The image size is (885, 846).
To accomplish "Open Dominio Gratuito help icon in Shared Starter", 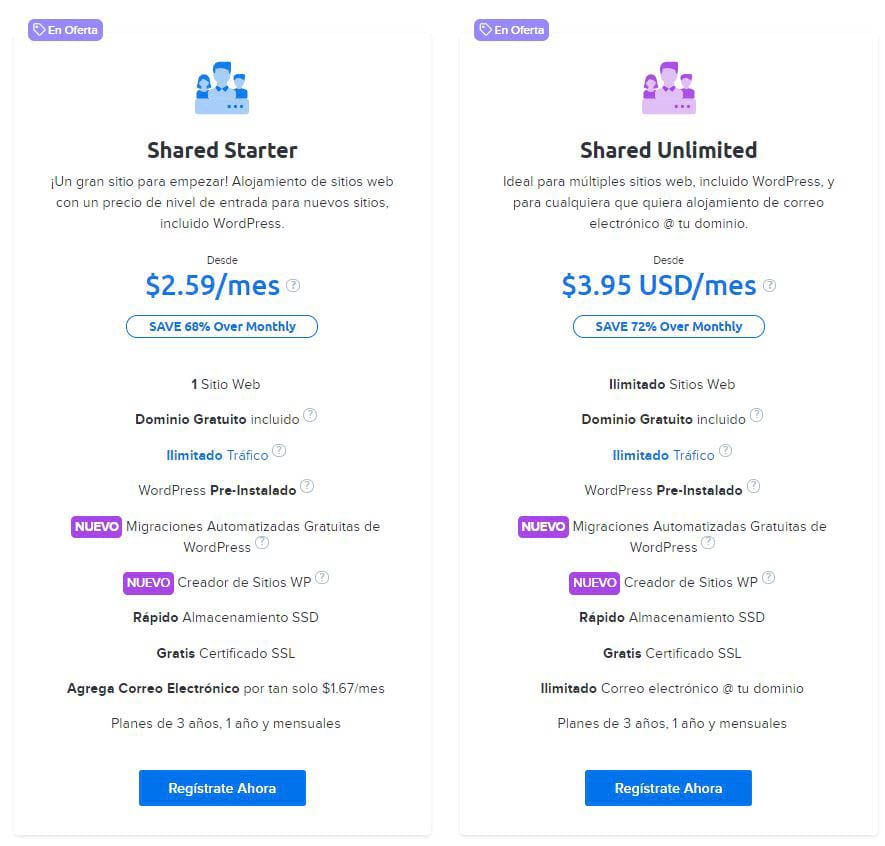I will [310, 416].
